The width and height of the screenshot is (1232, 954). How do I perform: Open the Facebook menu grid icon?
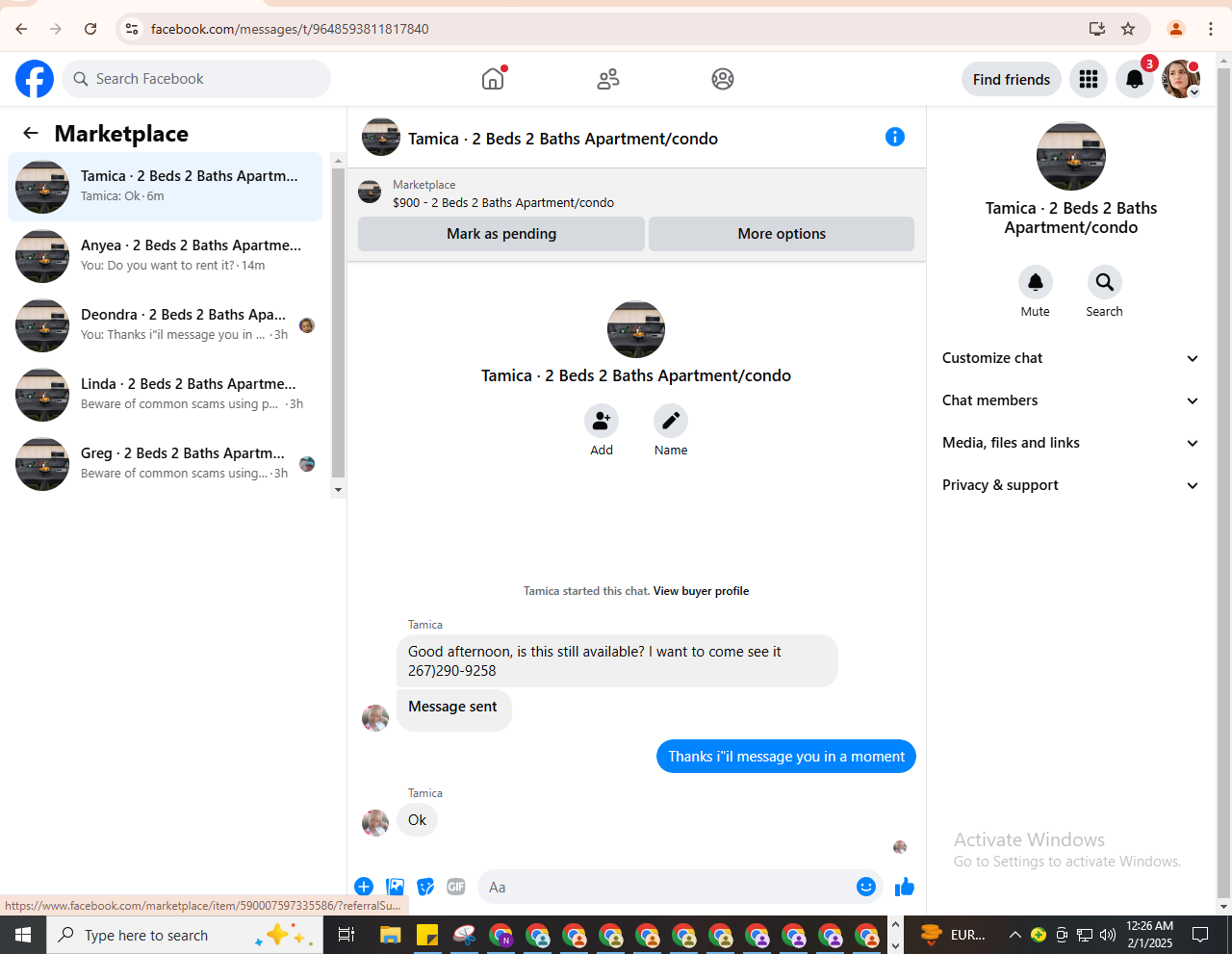click(1089, 79)
